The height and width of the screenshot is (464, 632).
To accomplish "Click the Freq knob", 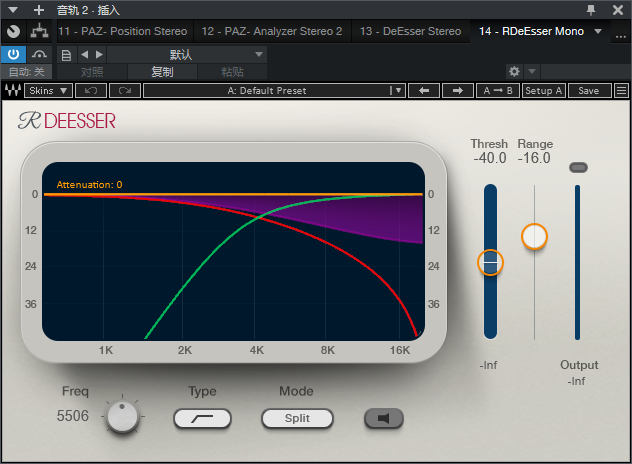I will (x=122, y=416).
